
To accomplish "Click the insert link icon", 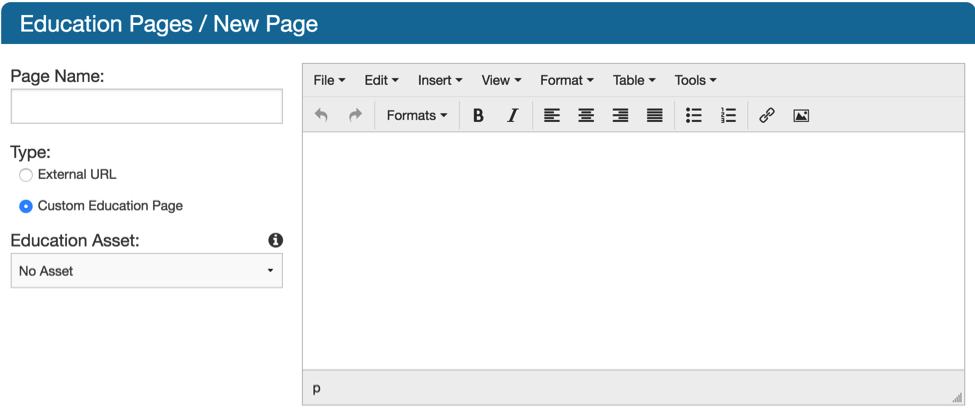I will pos(767,115).
